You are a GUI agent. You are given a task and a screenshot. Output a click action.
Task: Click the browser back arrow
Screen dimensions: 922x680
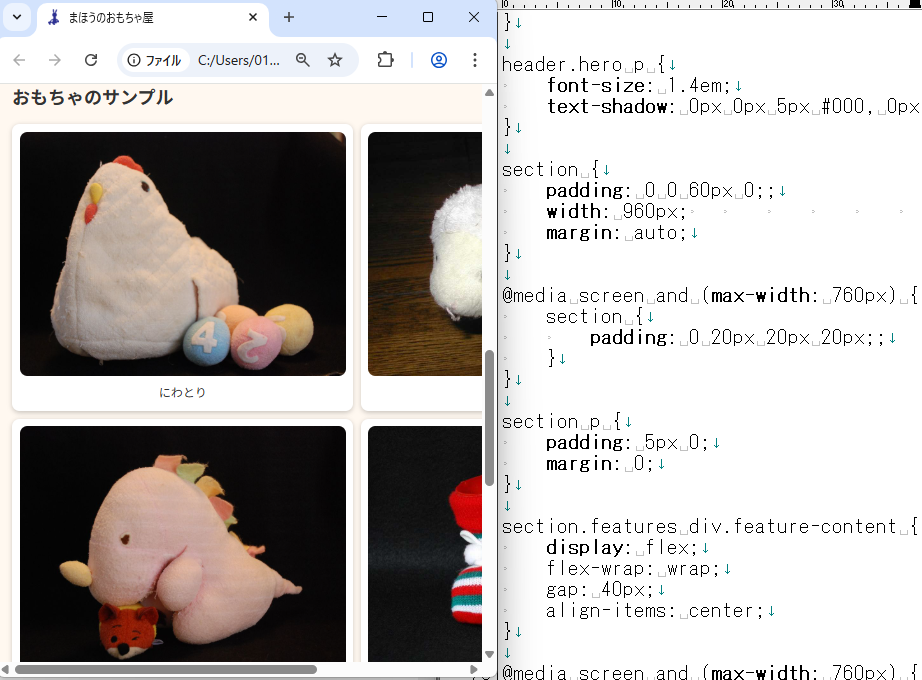(19, 60)
